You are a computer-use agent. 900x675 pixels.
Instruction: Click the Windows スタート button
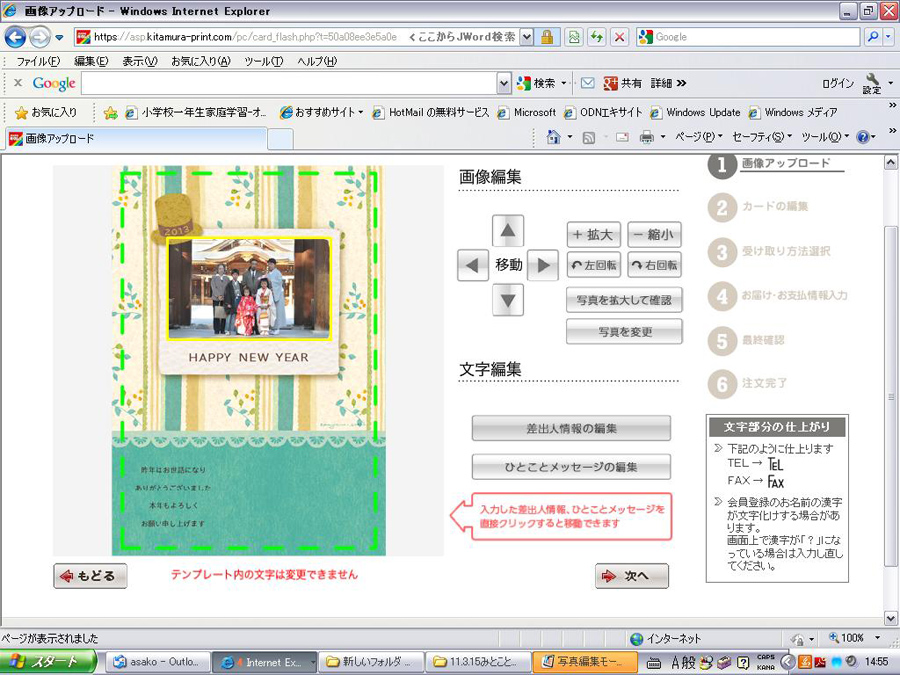click(48, 662)
